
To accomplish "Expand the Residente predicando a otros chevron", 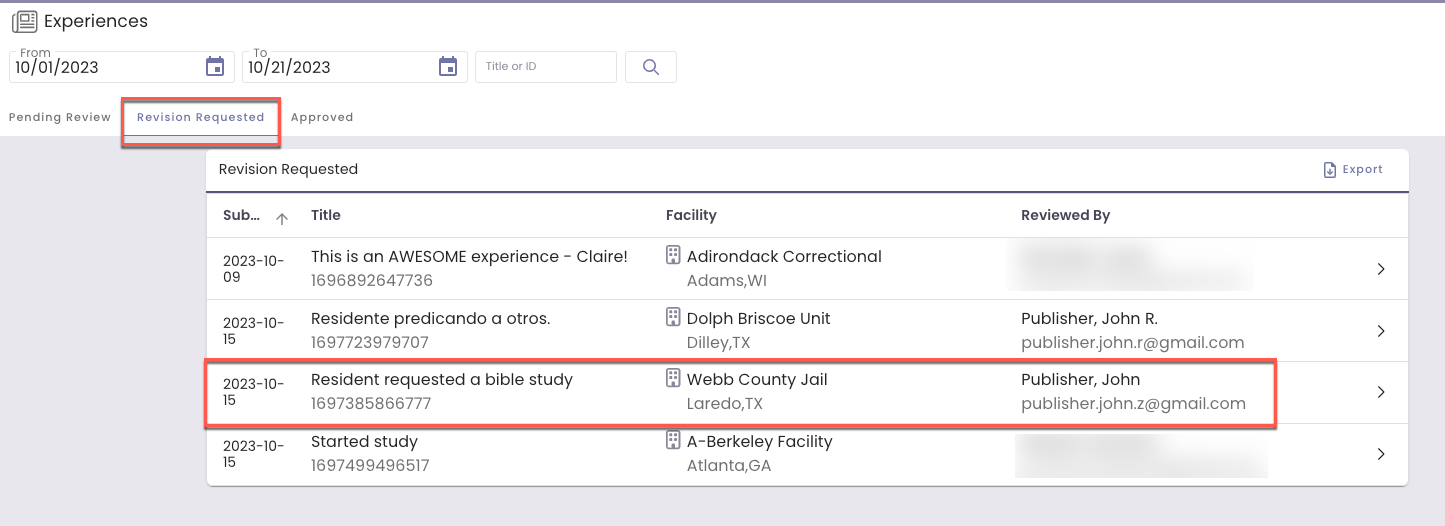I will tap(1381, 331).
